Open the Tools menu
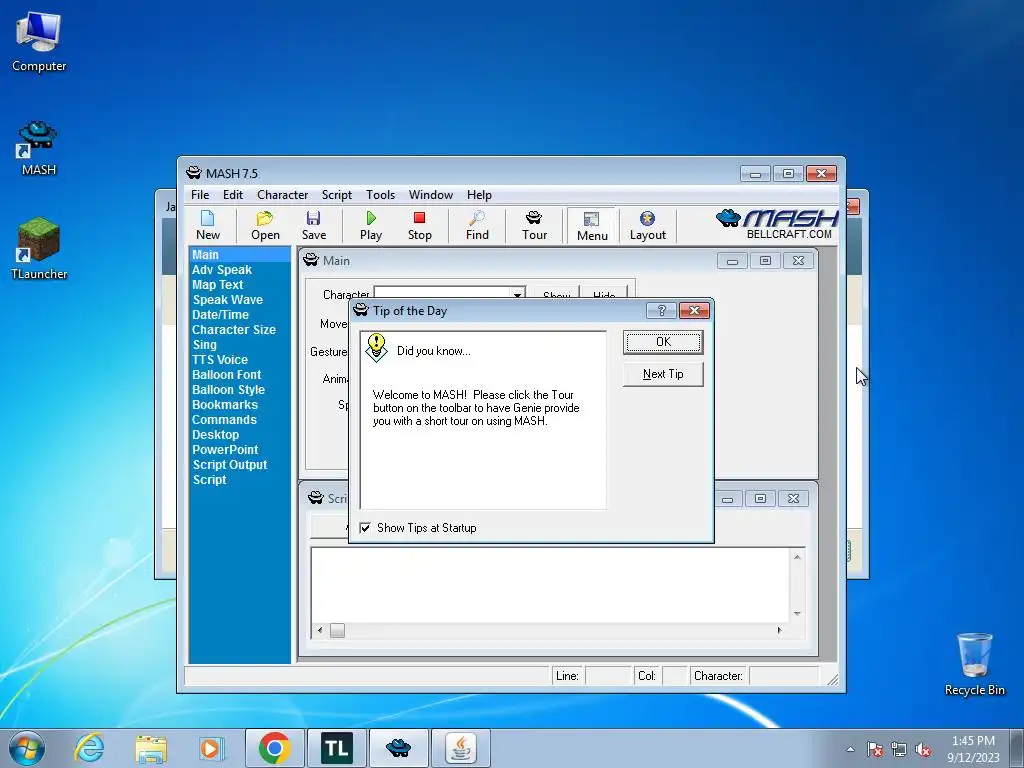The height and width of the screenshot is (768, 1024). [x=380, y=195]
